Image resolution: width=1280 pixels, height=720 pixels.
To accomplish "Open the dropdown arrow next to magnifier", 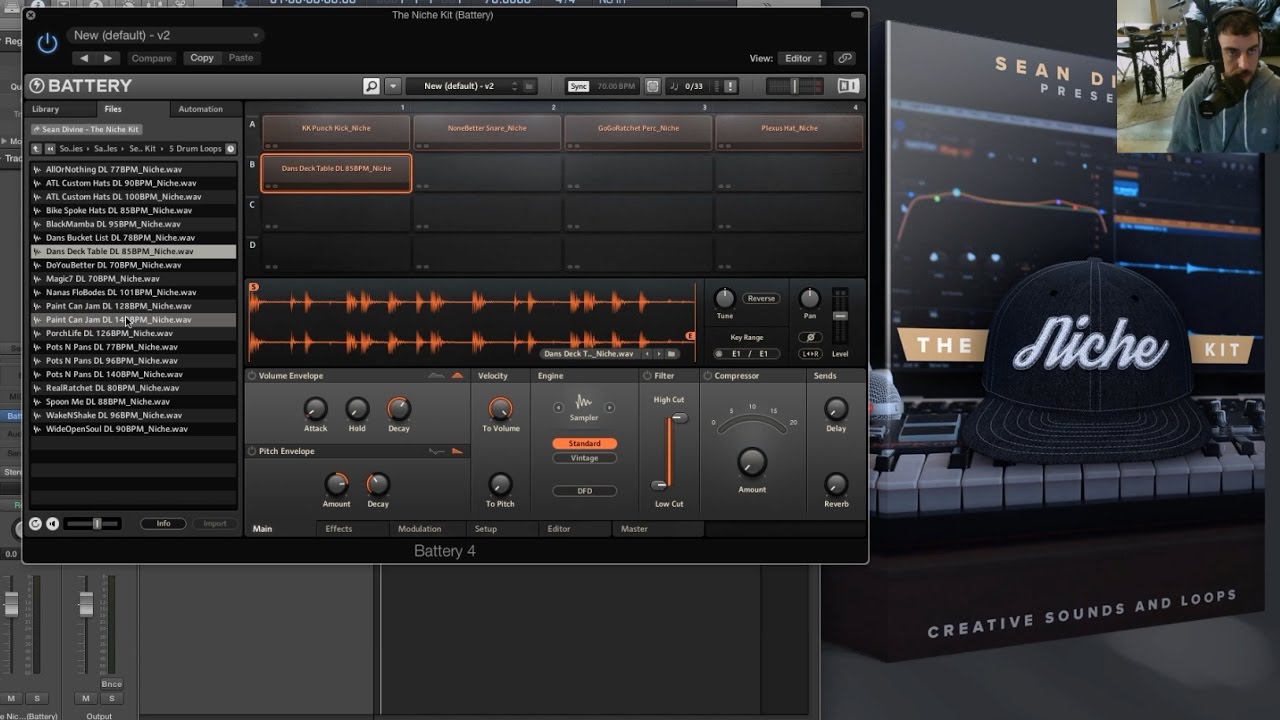I will [x=393, y=86].
